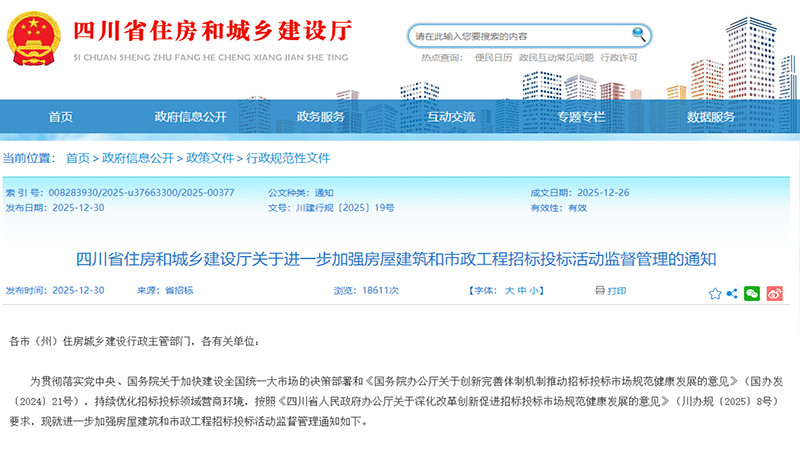This screenshot has width=800, height=450.
Task: Set font size to 中
Action: pos(521,291)
